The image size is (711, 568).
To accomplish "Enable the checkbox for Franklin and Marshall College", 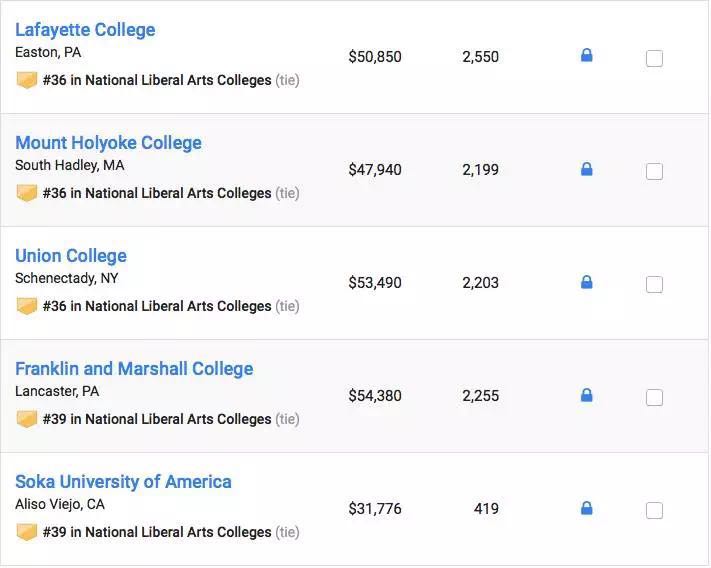I will tap(654, 398).
